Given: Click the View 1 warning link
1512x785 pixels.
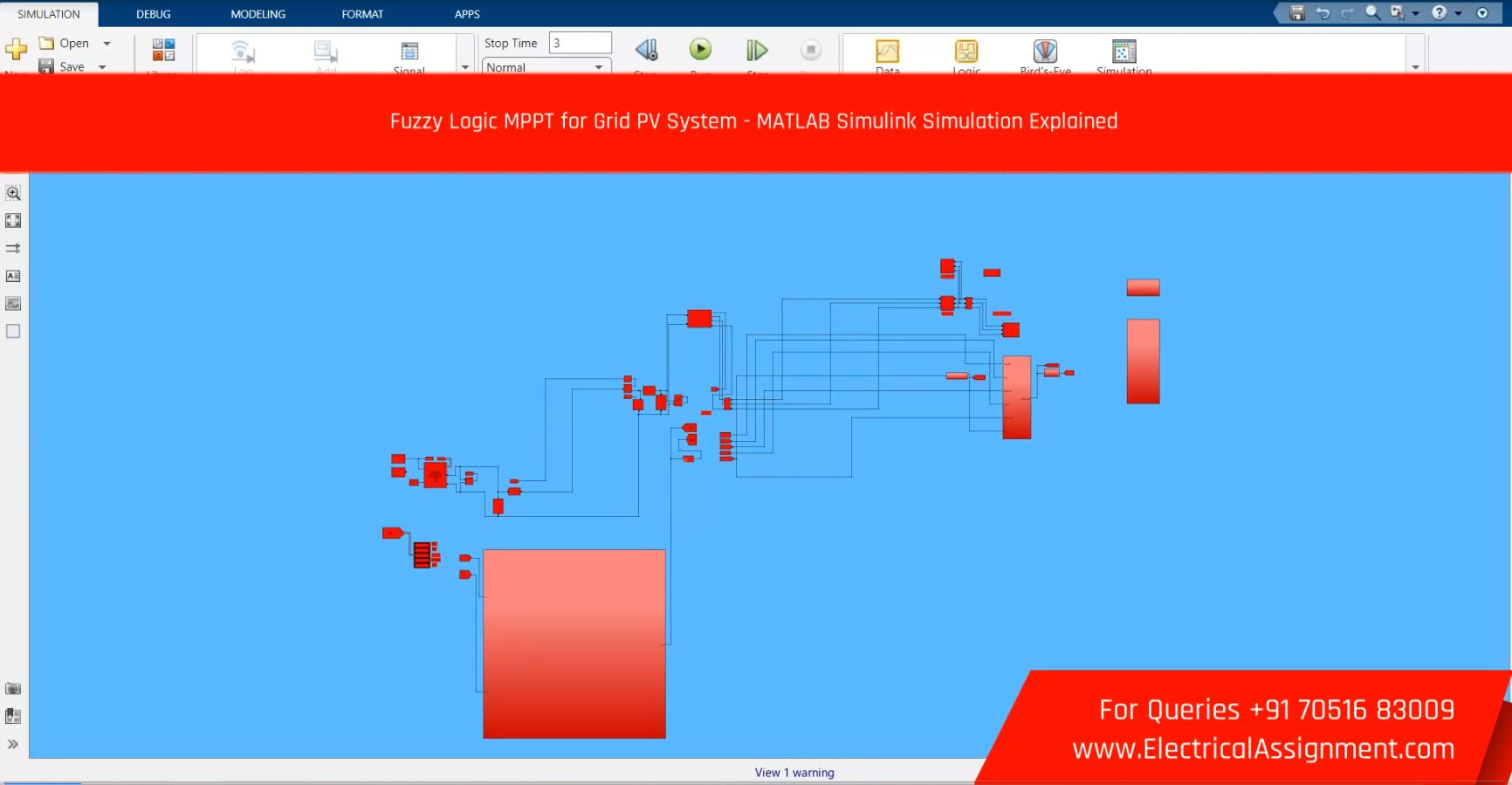Looking at the screenshot, I should pyautogui.click(x=794, y=773).
